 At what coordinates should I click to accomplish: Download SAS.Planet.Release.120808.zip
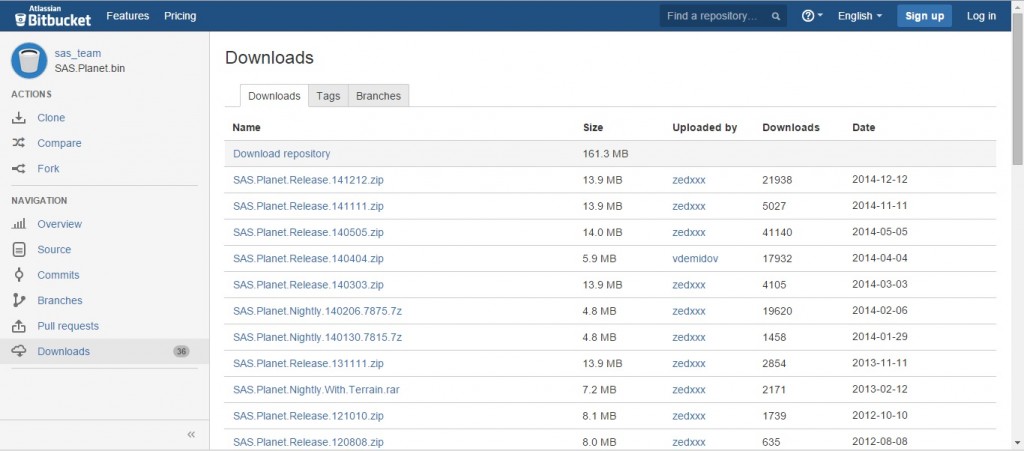[x=308, y=442]
